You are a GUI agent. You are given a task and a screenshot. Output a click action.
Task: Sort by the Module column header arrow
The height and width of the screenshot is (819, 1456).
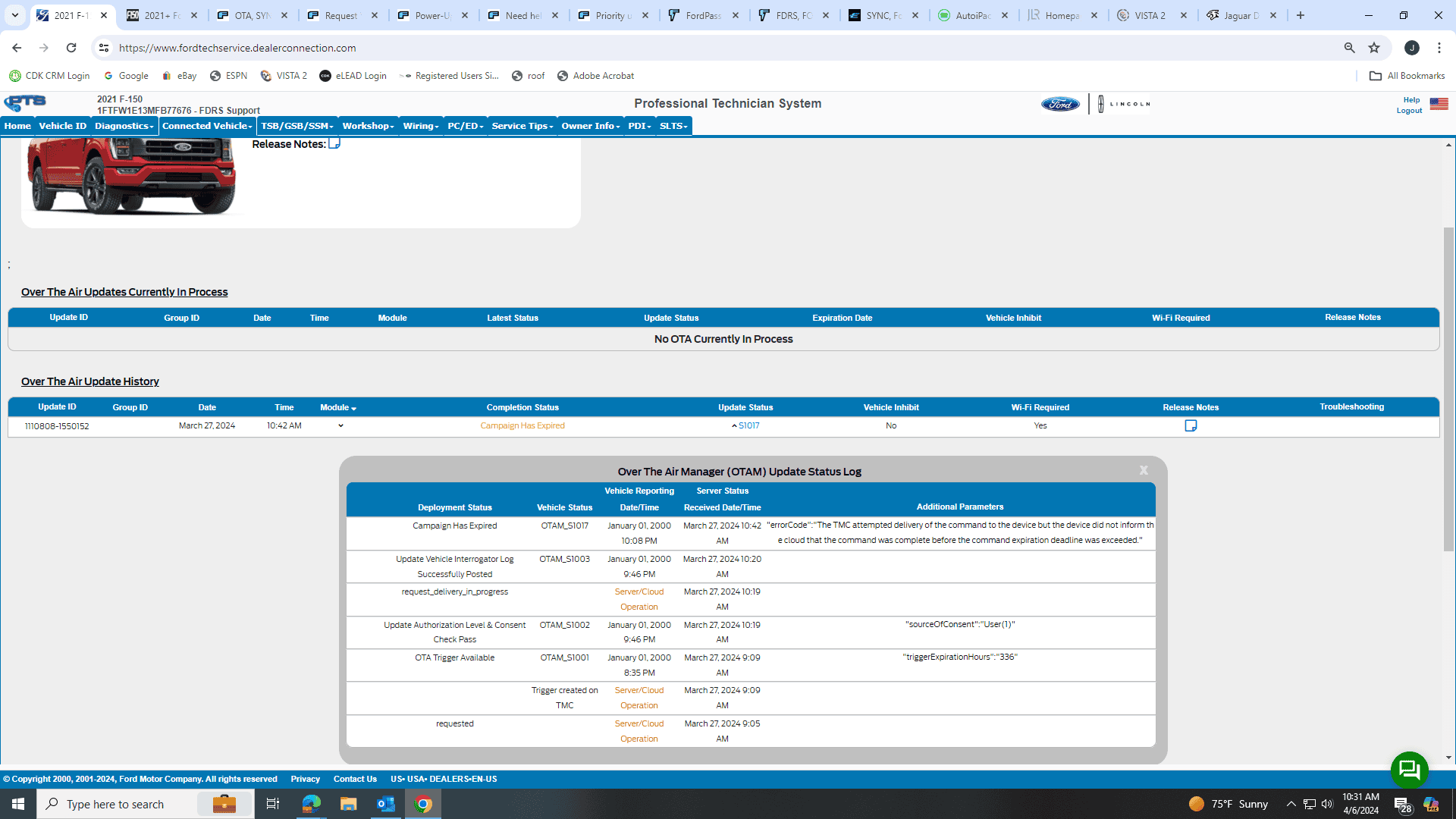click(353, 409)
